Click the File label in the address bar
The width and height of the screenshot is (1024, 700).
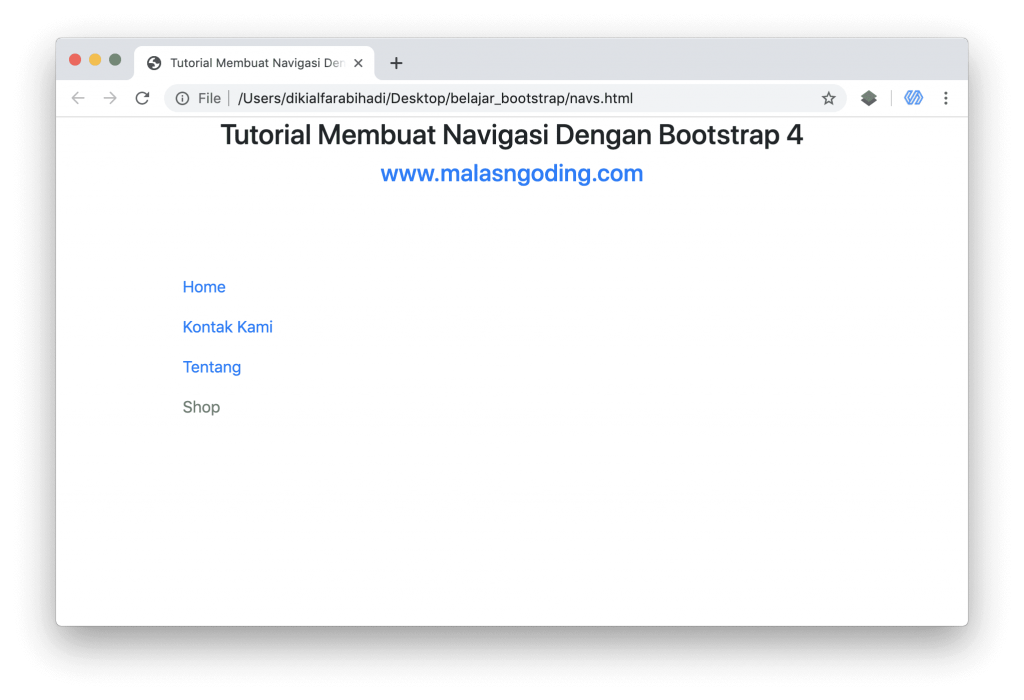click(209, 98)
